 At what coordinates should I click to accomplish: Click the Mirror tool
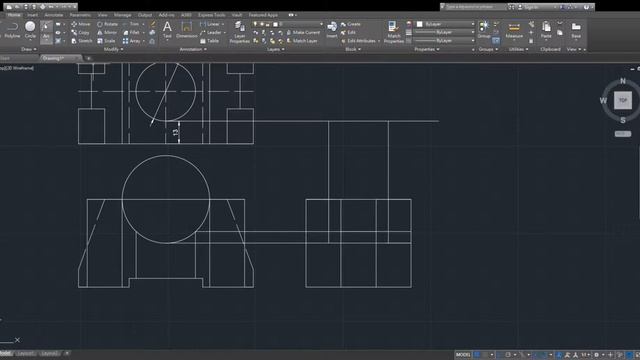107,33
